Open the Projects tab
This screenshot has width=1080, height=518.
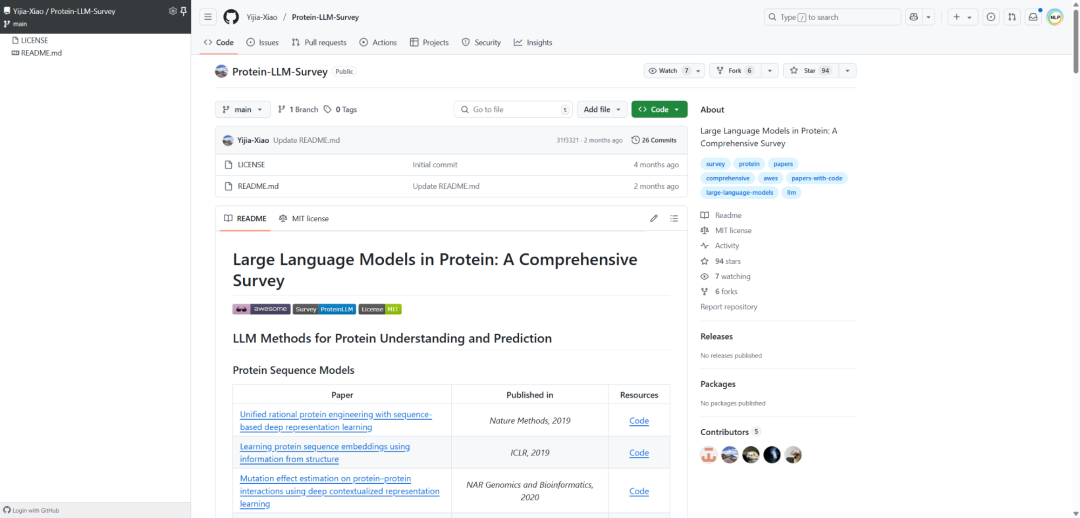pyautogui.click(x=429, y=43)
